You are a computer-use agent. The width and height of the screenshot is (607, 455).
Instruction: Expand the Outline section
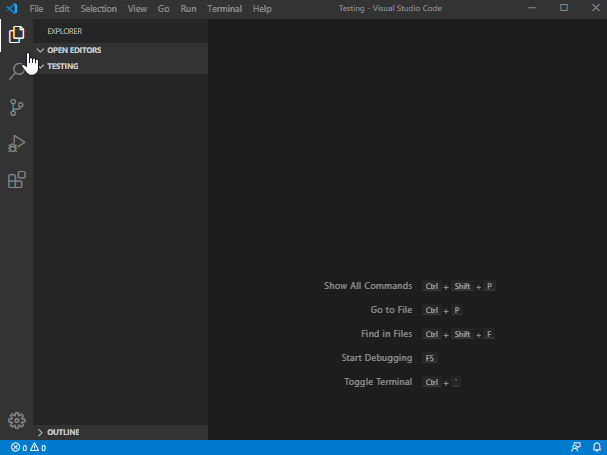pyautogui.click(x=120, y=432)
